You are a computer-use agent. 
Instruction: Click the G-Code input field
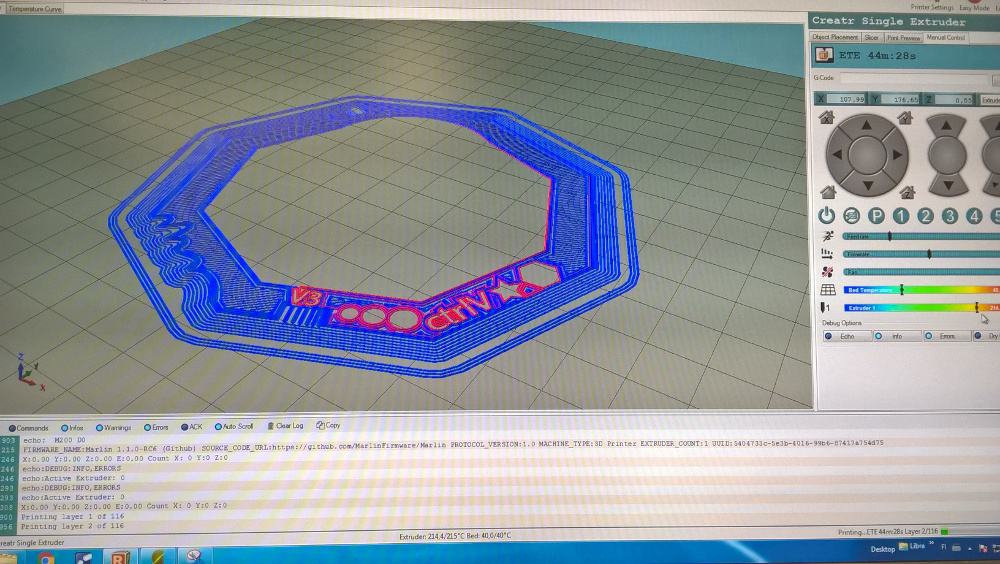914,78
